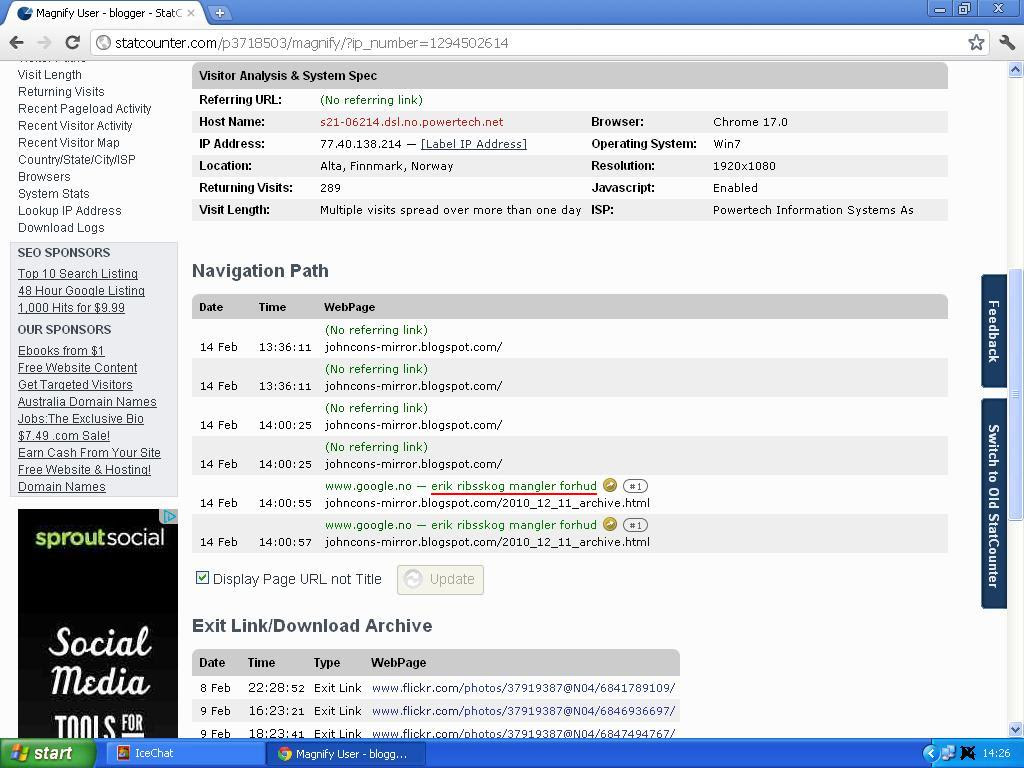Click the Returning Visits value 289
1024x768 pixels.
pos(330,188)
